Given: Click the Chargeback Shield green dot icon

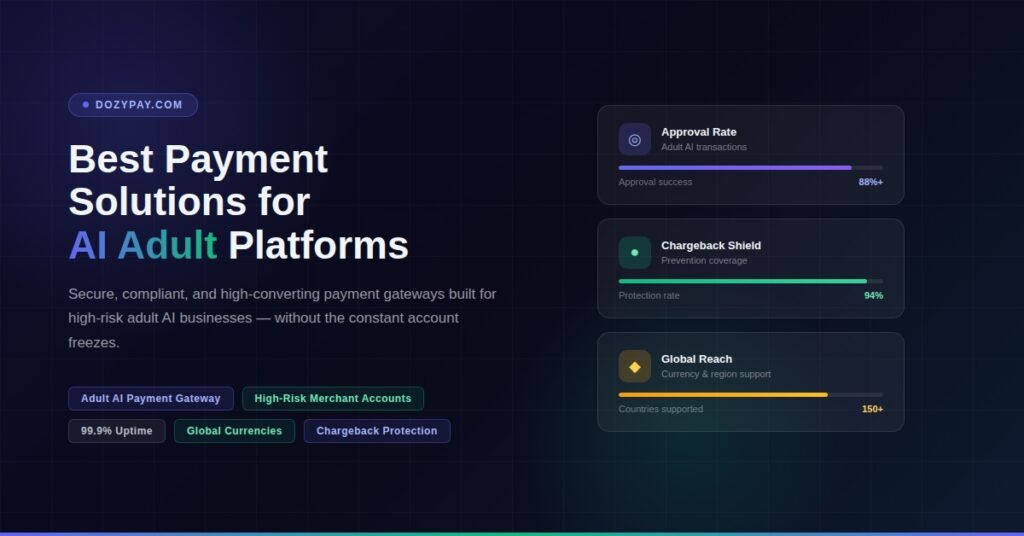Looking at the screenshot, I should pos(634,253).
